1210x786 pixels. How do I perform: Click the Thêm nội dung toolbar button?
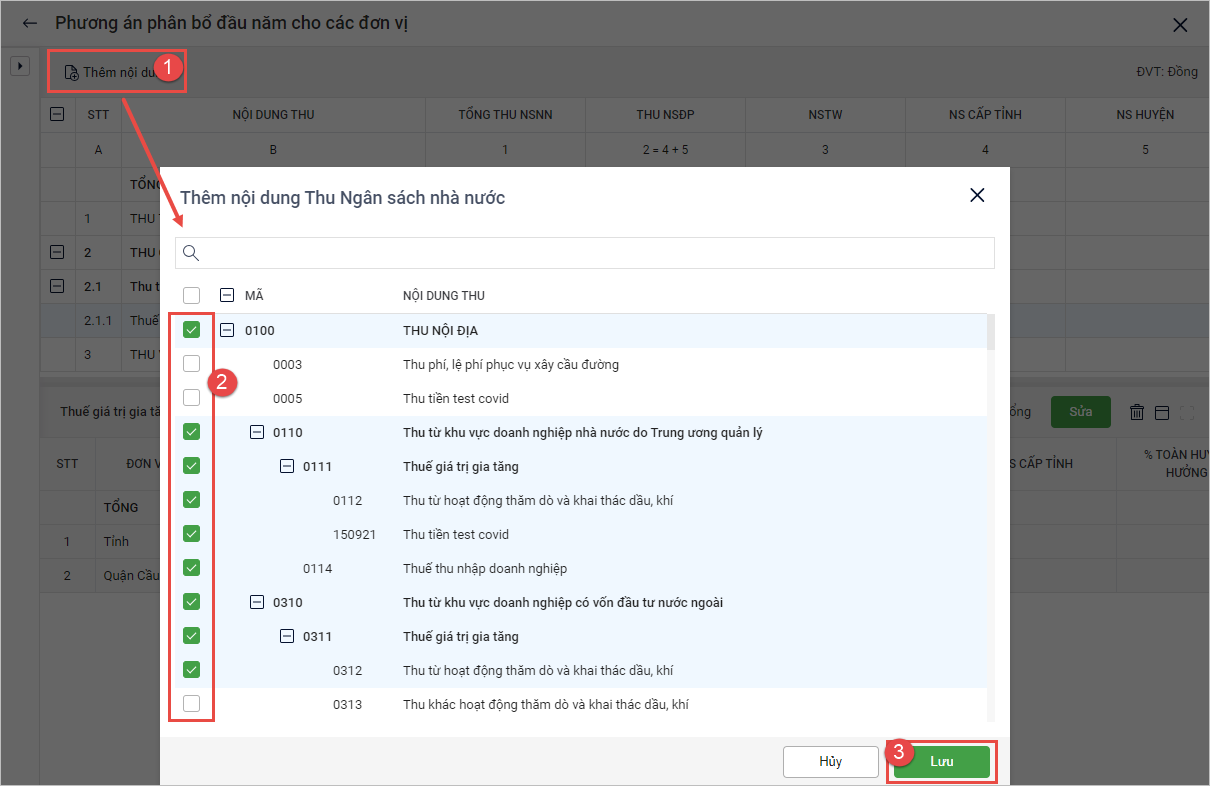click(x=110, y=72)
